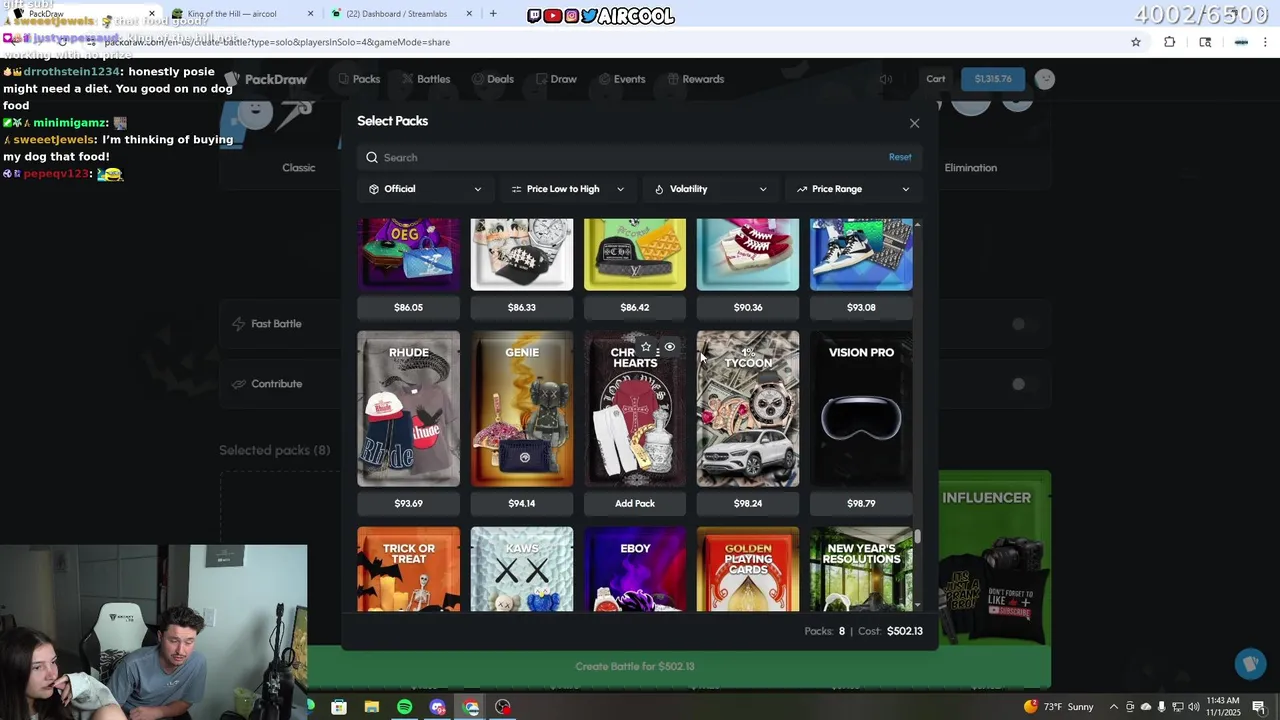The height and width of the screenshot is (720, 1280).
Task: Open File Explorer from taskbar
Action: (x=372, y=707)
